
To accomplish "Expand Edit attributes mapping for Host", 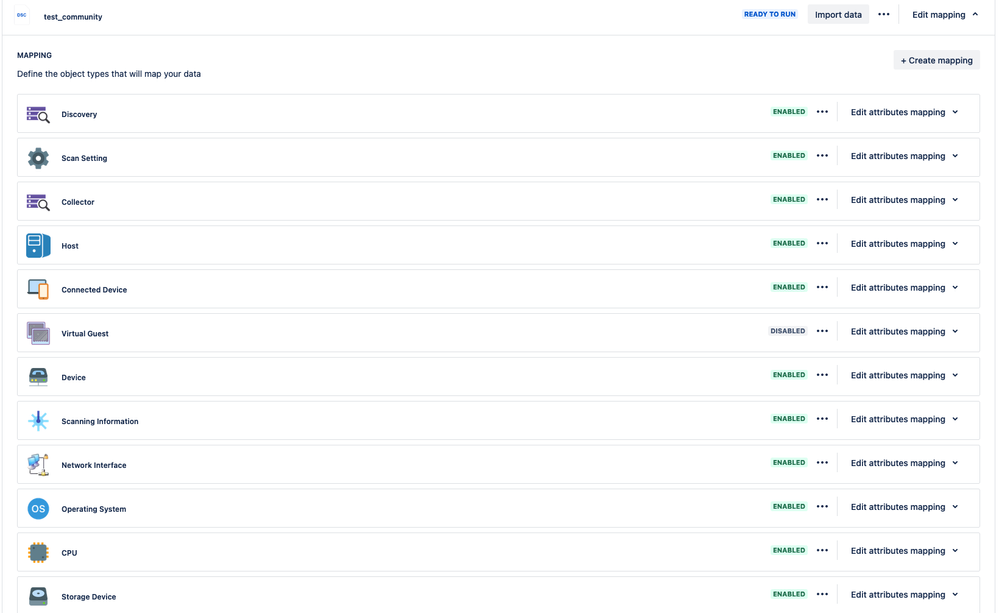I will (x=903, y=243).
